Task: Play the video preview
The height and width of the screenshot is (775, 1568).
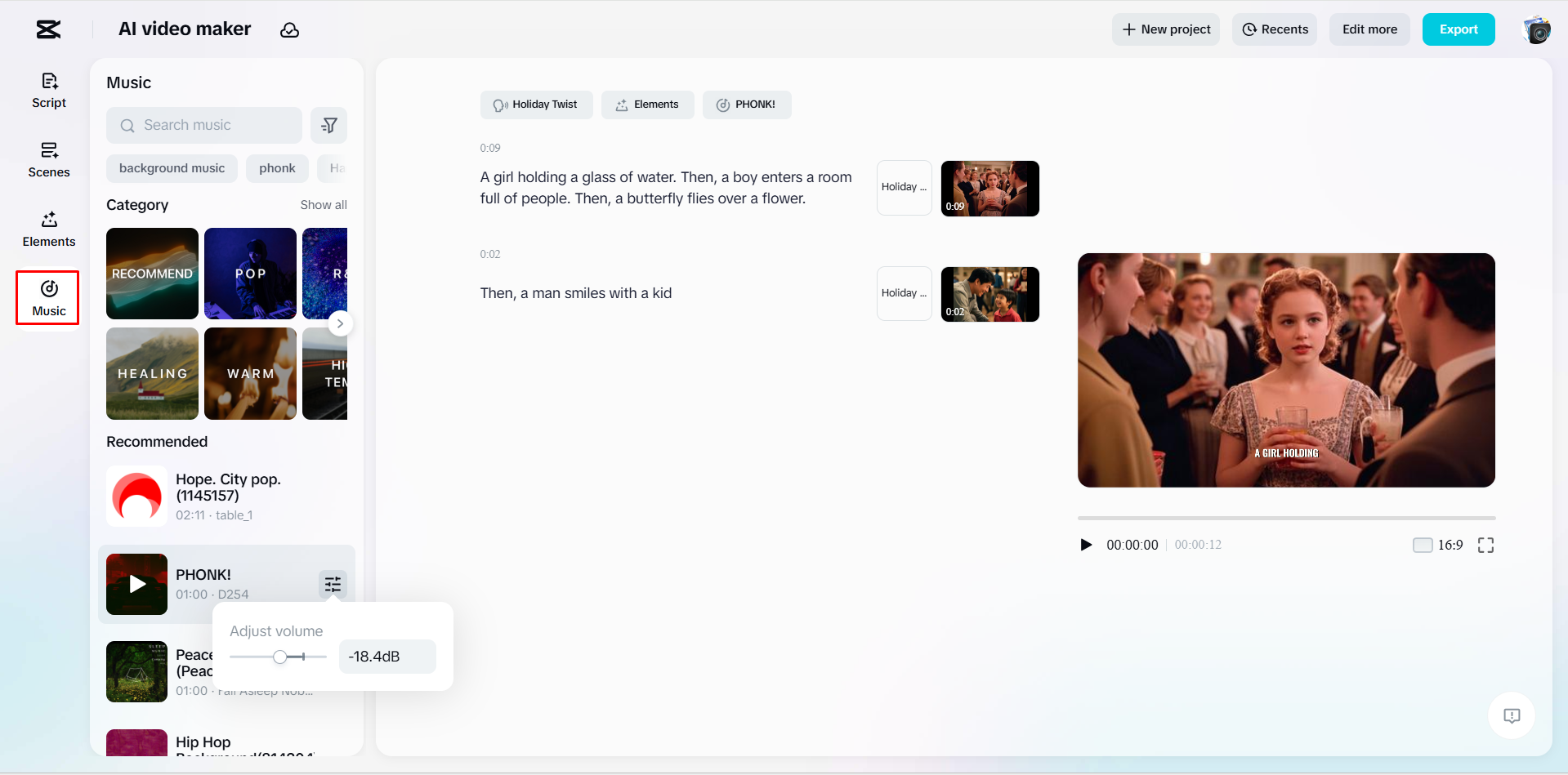Action: click(x=1086, y=545)
